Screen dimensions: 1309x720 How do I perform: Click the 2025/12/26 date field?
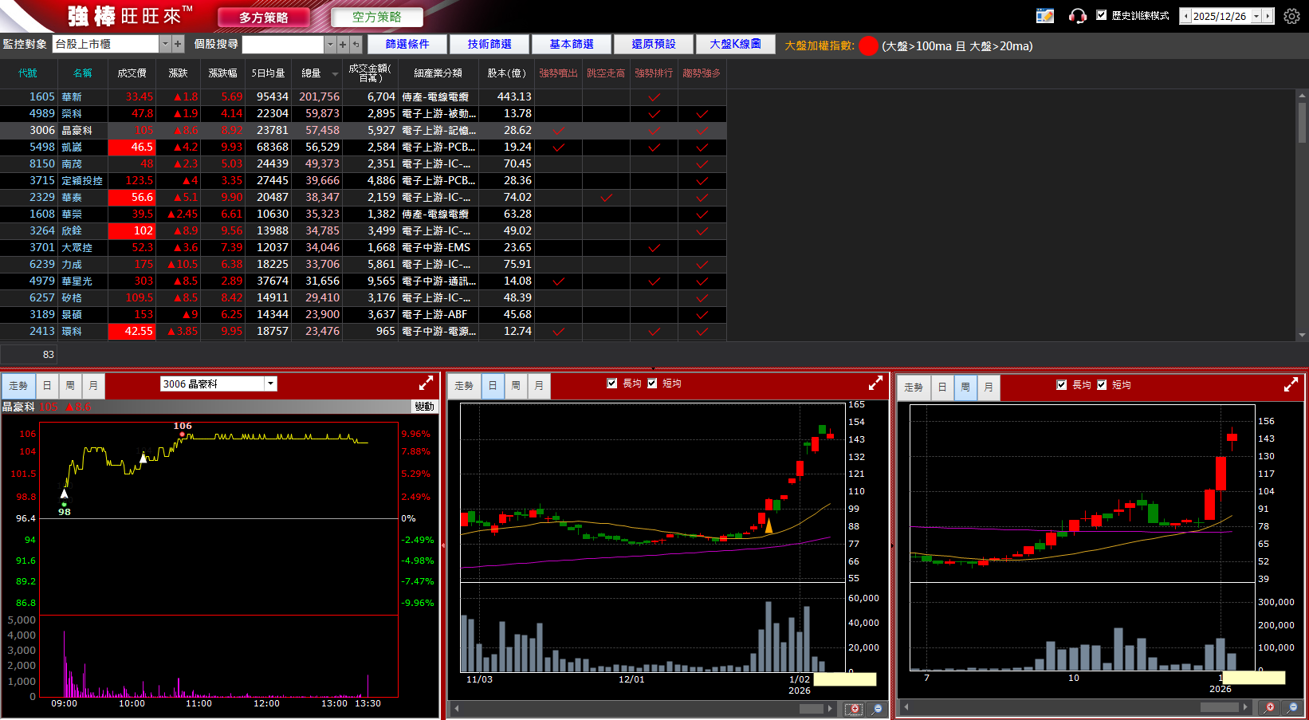(1221, 16)
